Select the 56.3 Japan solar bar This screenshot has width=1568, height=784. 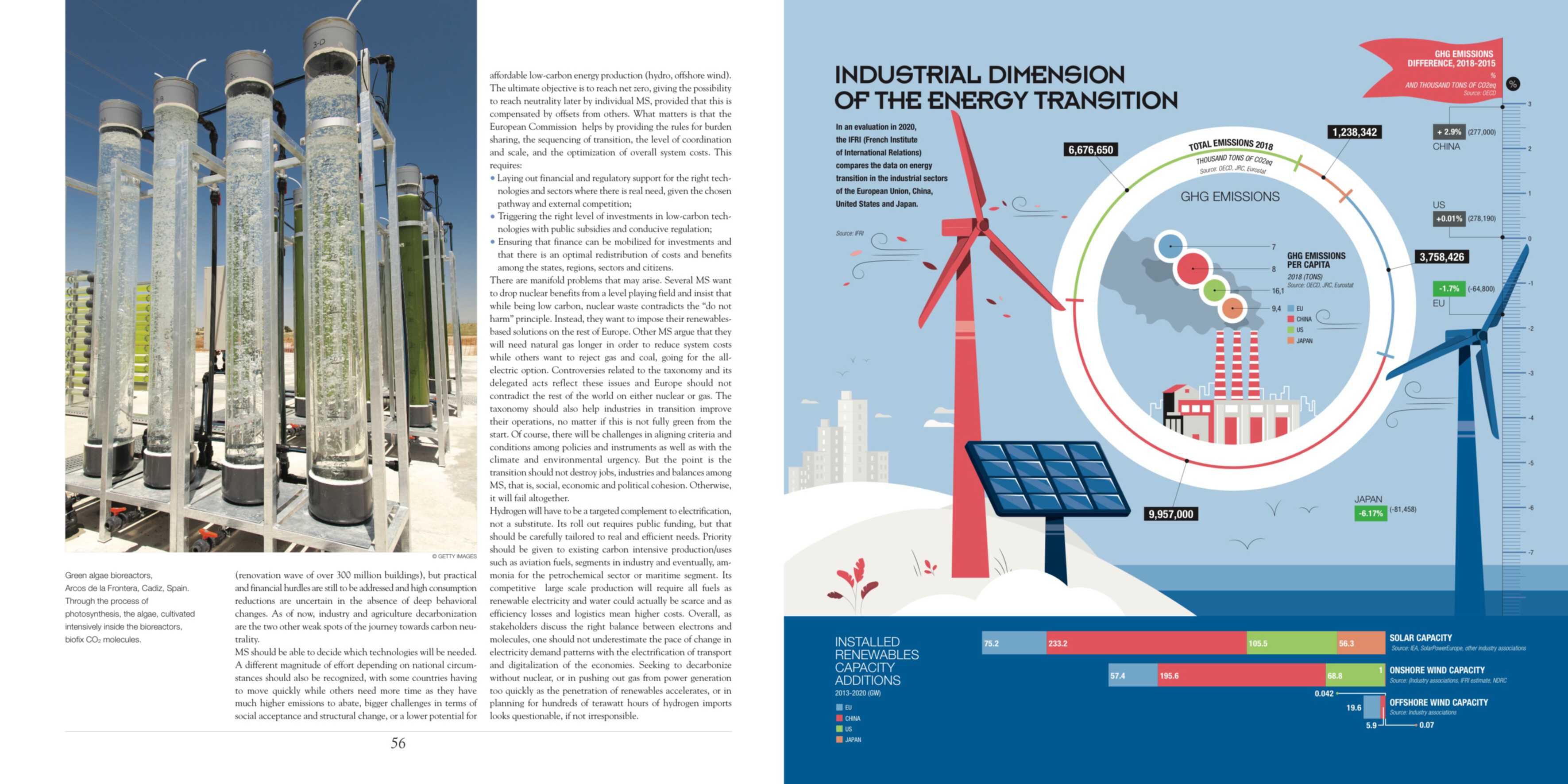click(x=1361, y=643)
